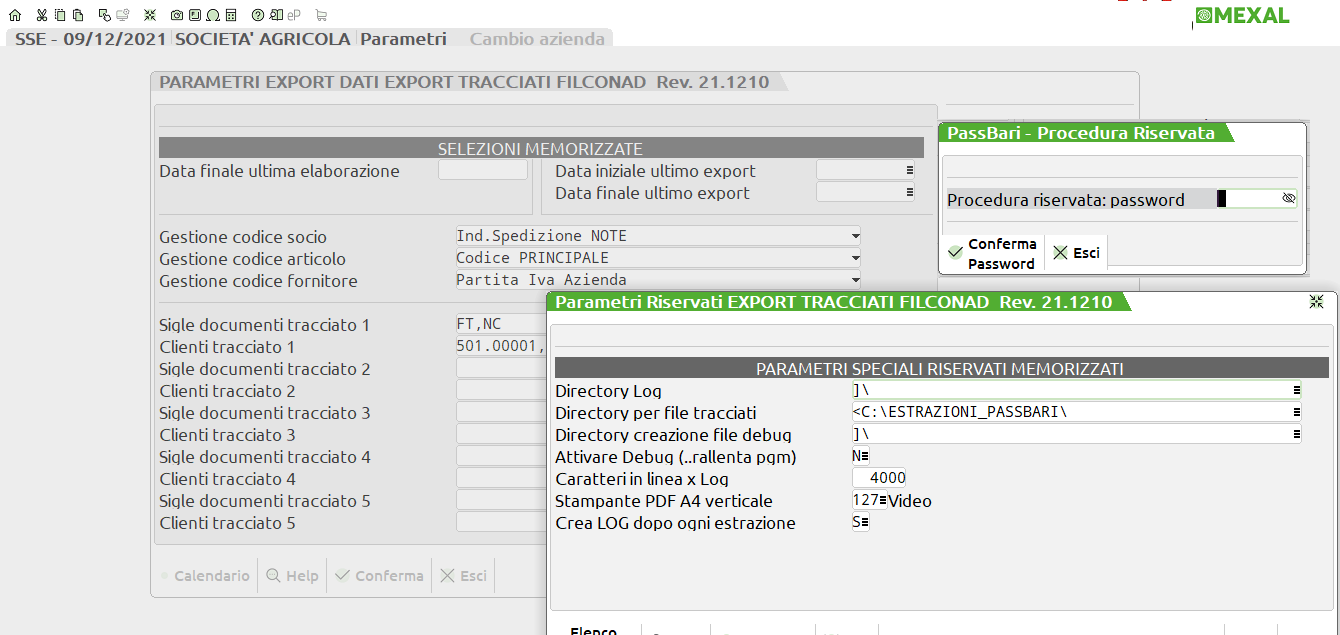
Task: Click the shopping cart icon
Action: click(321, 15)
